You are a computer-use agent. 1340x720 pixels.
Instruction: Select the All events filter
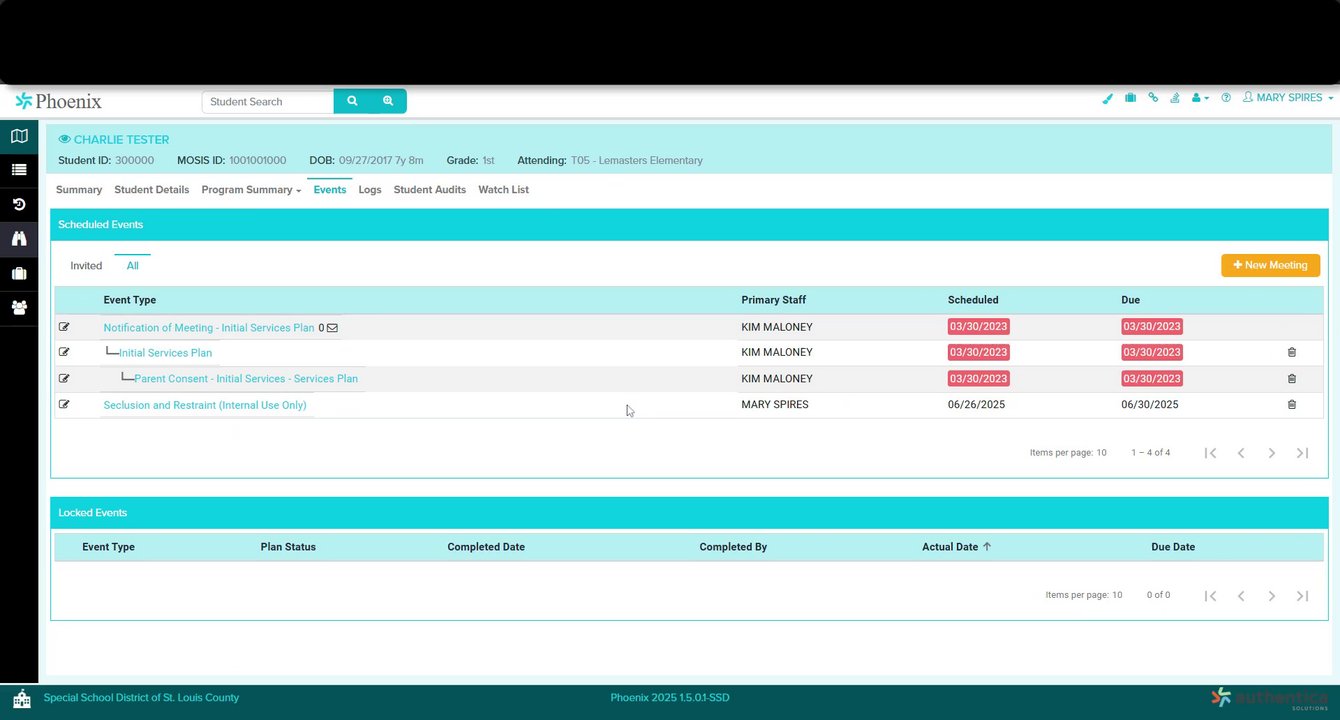point(132,266)
